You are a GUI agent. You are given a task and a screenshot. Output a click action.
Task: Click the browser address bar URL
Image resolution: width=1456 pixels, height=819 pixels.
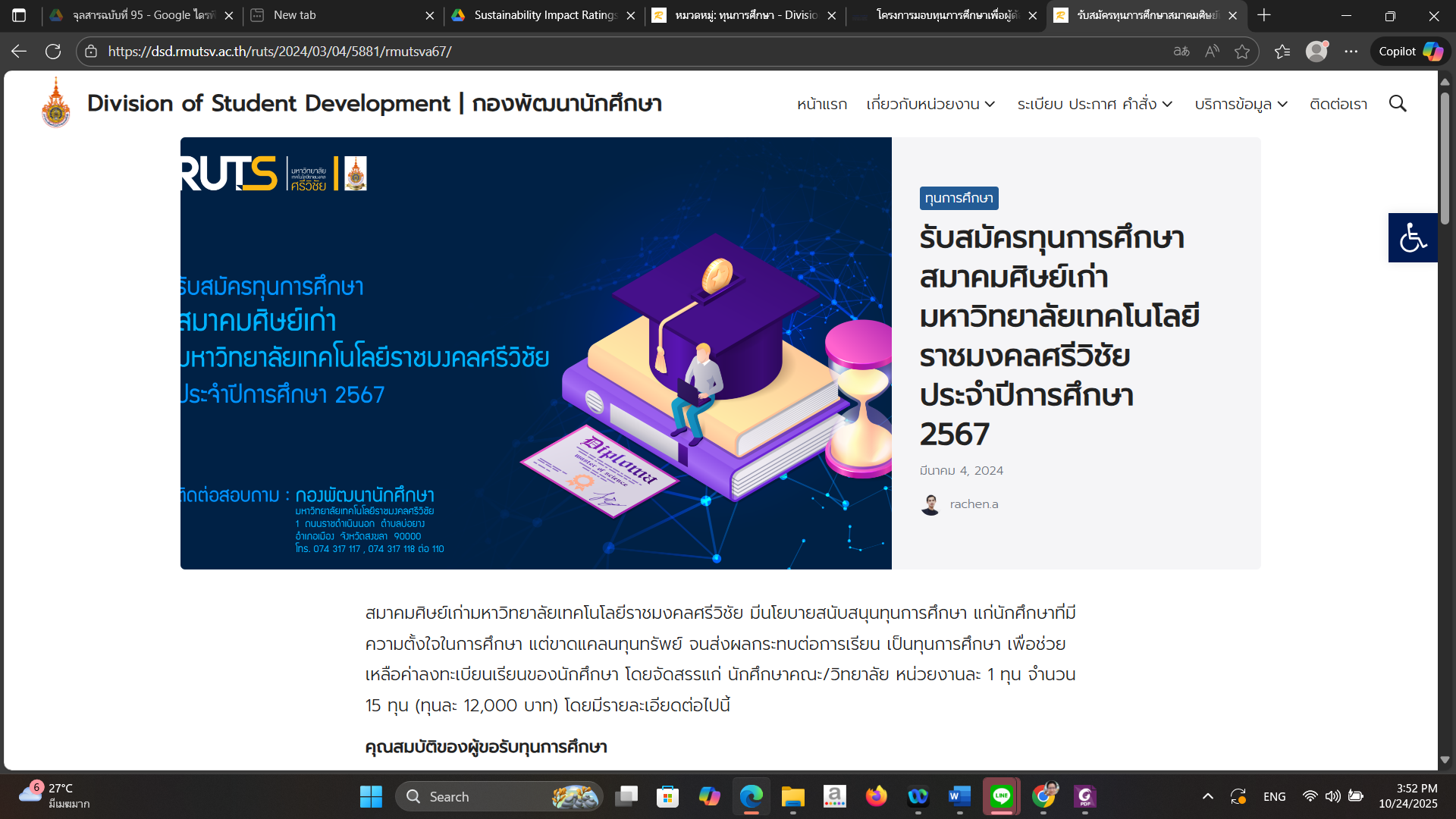(x=280, y=52)
